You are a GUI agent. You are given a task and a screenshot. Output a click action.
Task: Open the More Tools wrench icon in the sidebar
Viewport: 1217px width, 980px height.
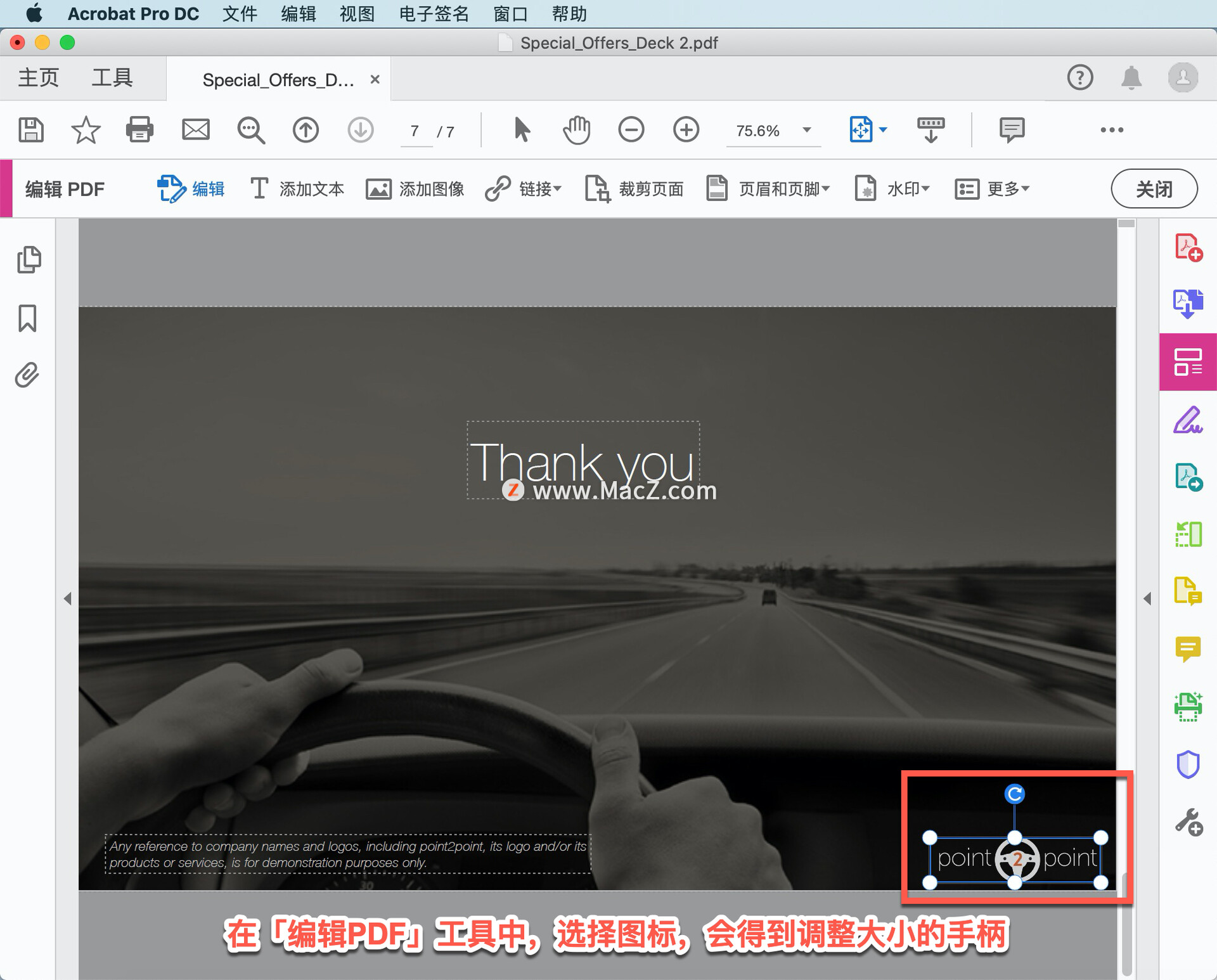pyautogui.click(x=1188, y=822)
